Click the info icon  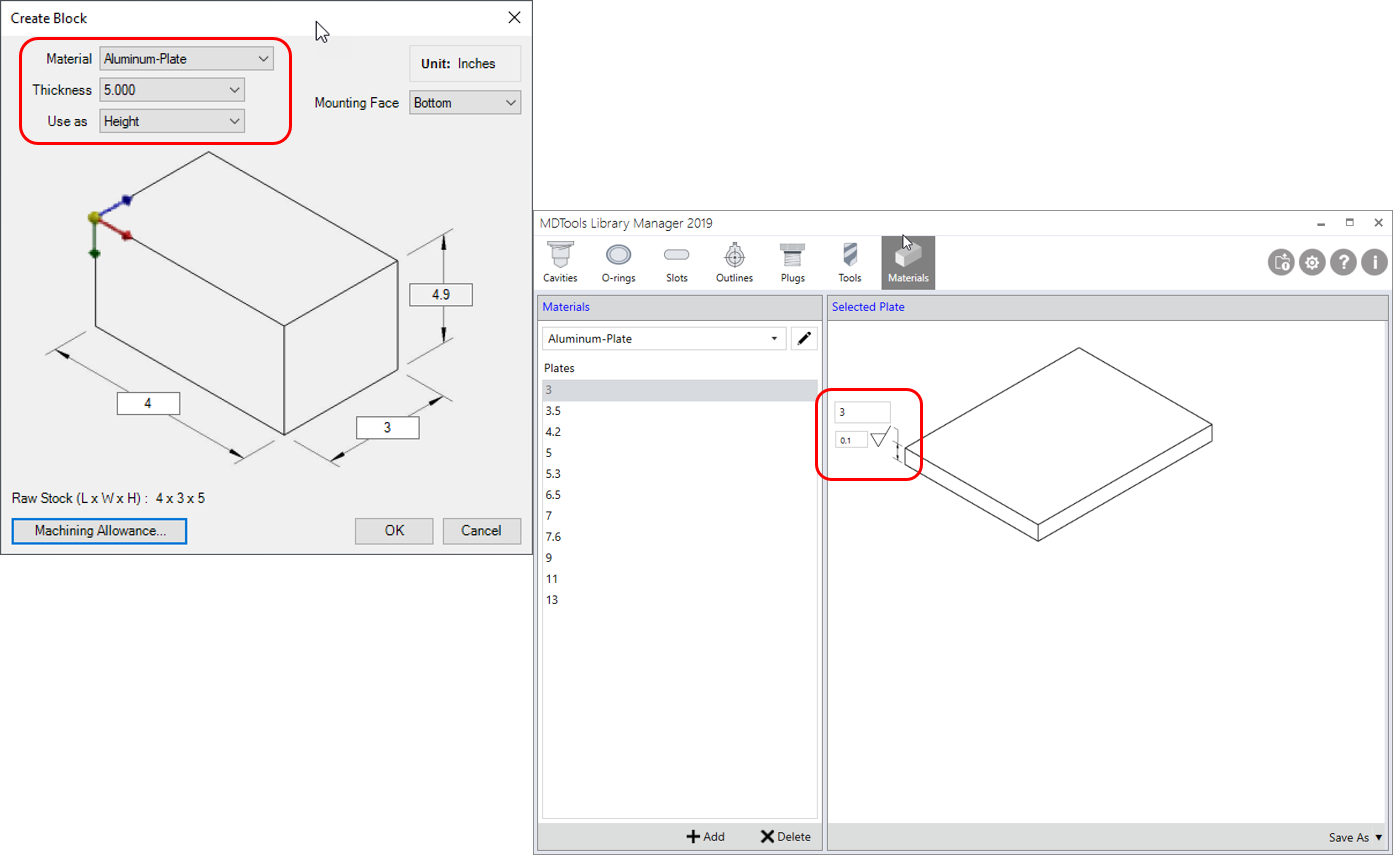tap(1374, 262)
